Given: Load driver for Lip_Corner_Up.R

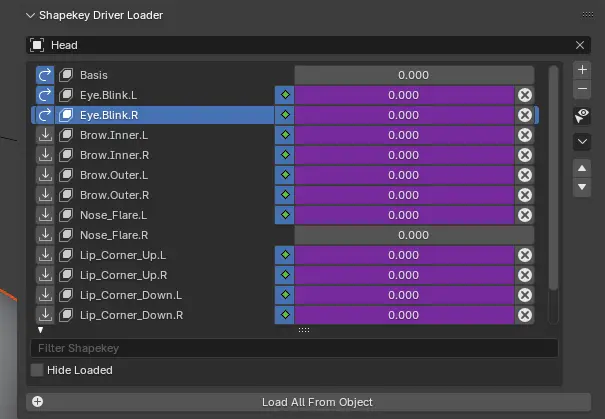Looking at the screenshot, I should pos(45,275).
